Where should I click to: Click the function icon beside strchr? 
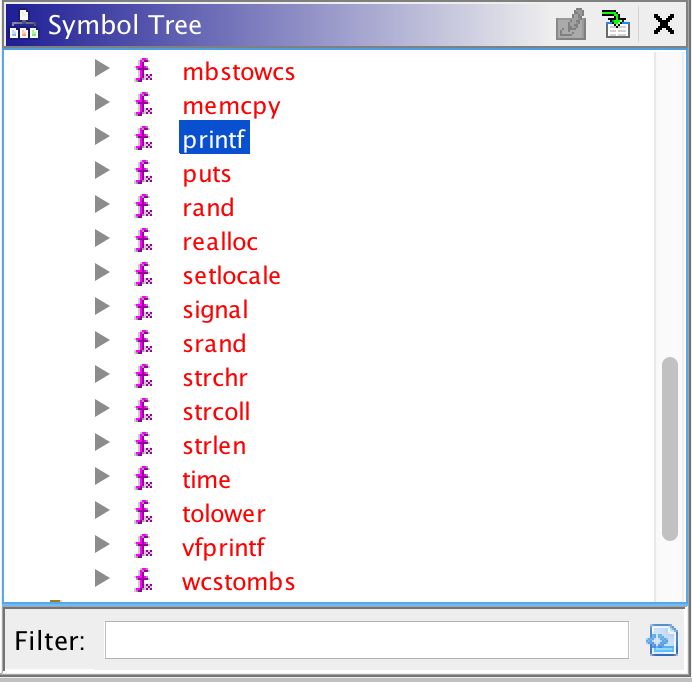pyautogui.click(x=144, y=378)
